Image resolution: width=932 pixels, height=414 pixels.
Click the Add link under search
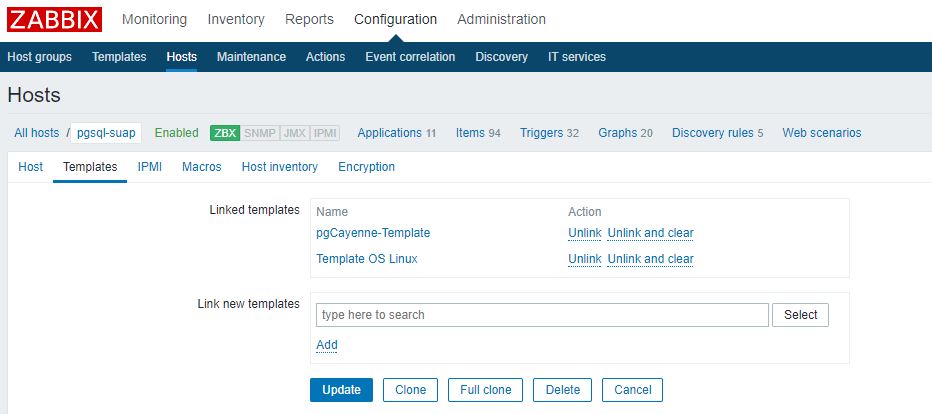point(327,345)
